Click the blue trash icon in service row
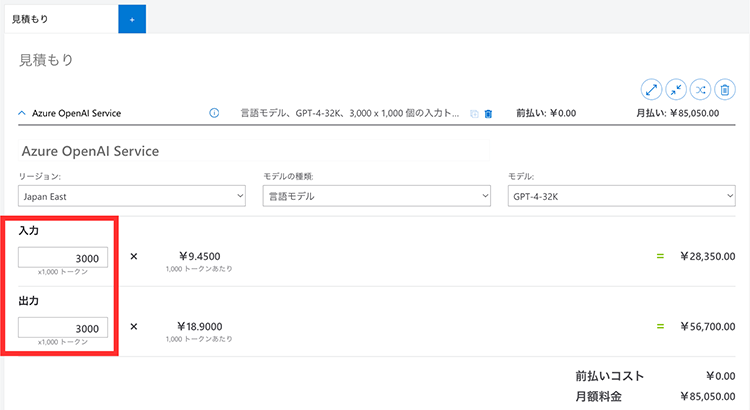 coord(488,114)
